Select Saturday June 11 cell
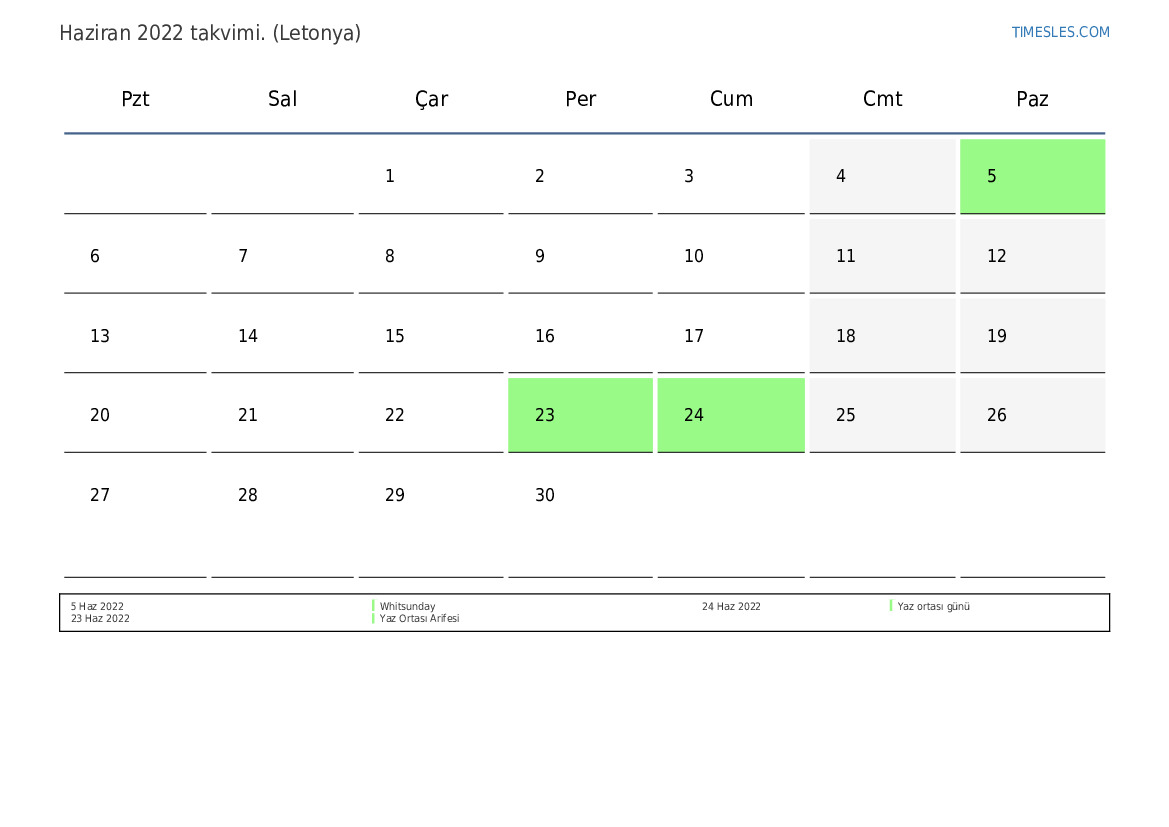Screen dimensions: 1169x827 coord(882,256)
